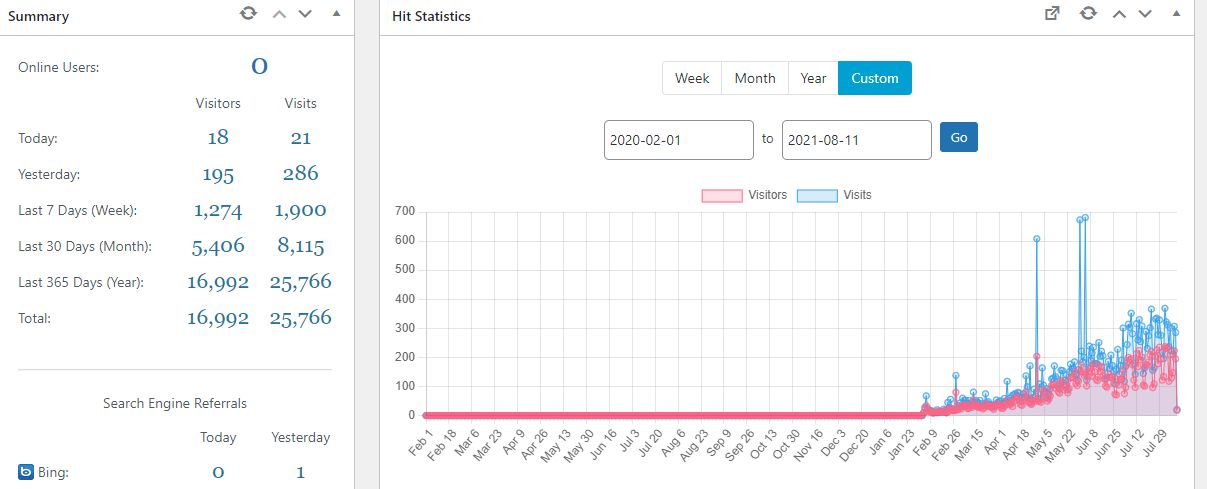
Task: Refresh the Hit Statistics widget
Action: (x=1088, y=14)
